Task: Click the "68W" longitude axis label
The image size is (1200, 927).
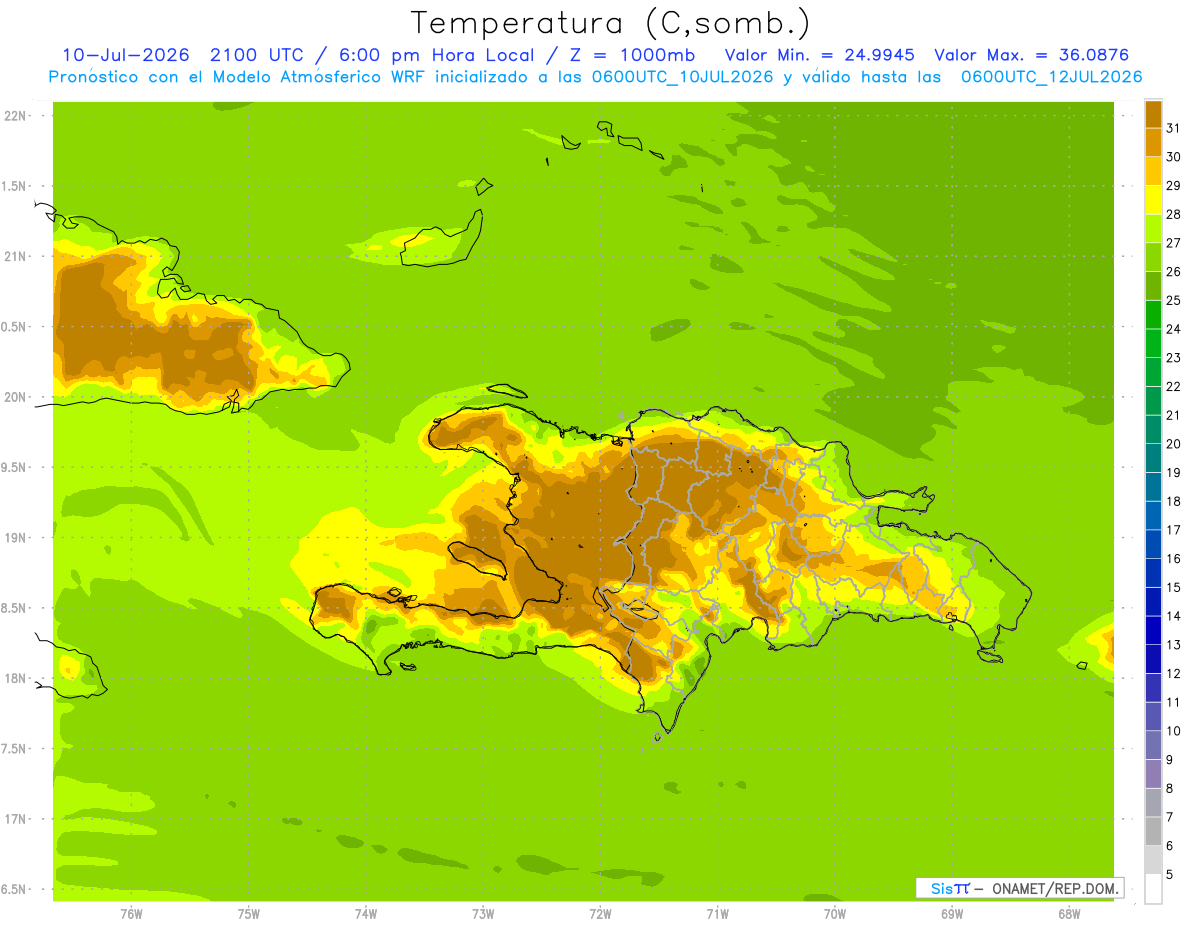Action: [1068, 914]
